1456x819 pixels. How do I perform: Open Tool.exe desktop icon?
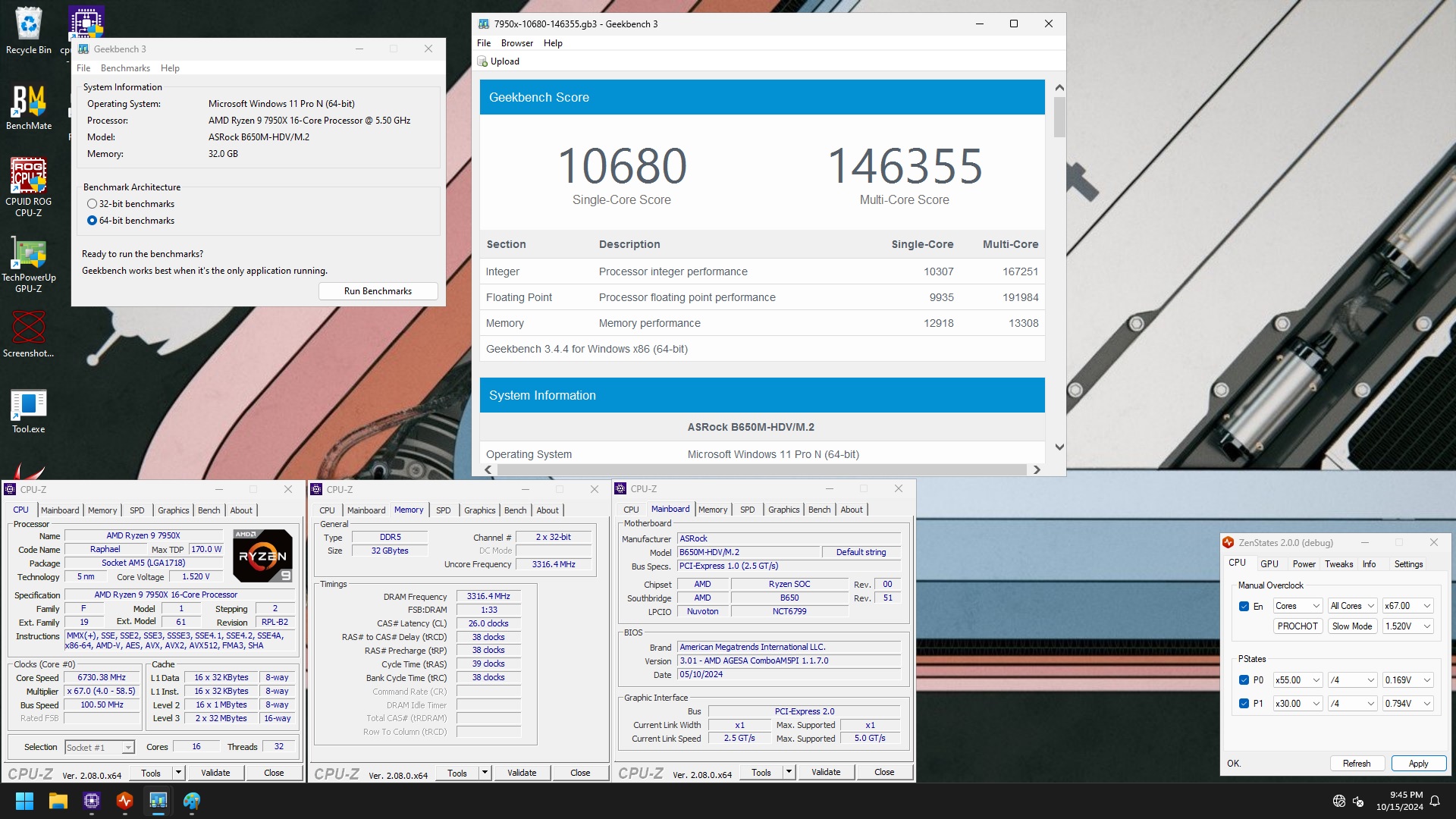tap(29, 411)
